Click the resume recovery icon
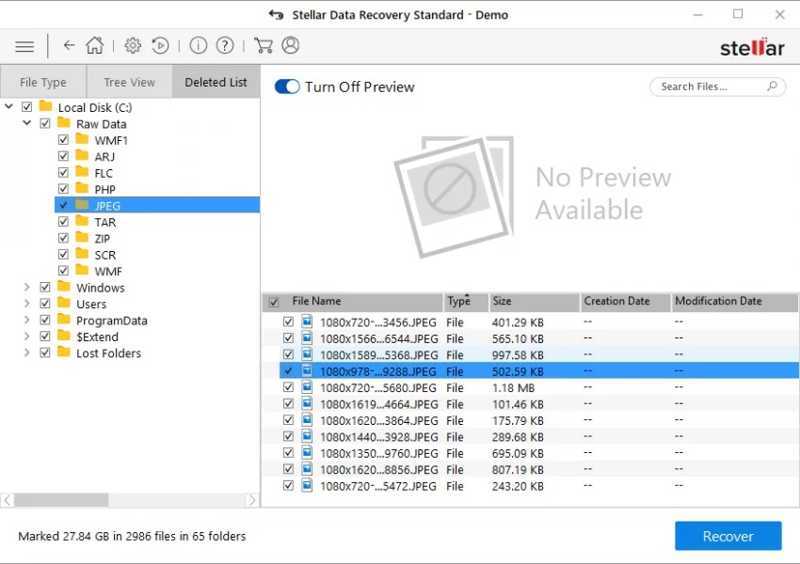 pyautogui.click(x=160, y=46)
